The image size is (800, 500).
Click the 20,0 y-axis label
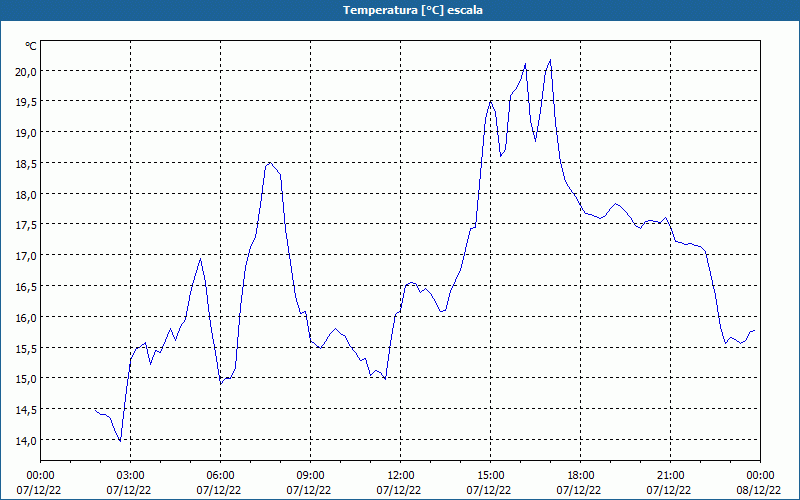[27, 72]
